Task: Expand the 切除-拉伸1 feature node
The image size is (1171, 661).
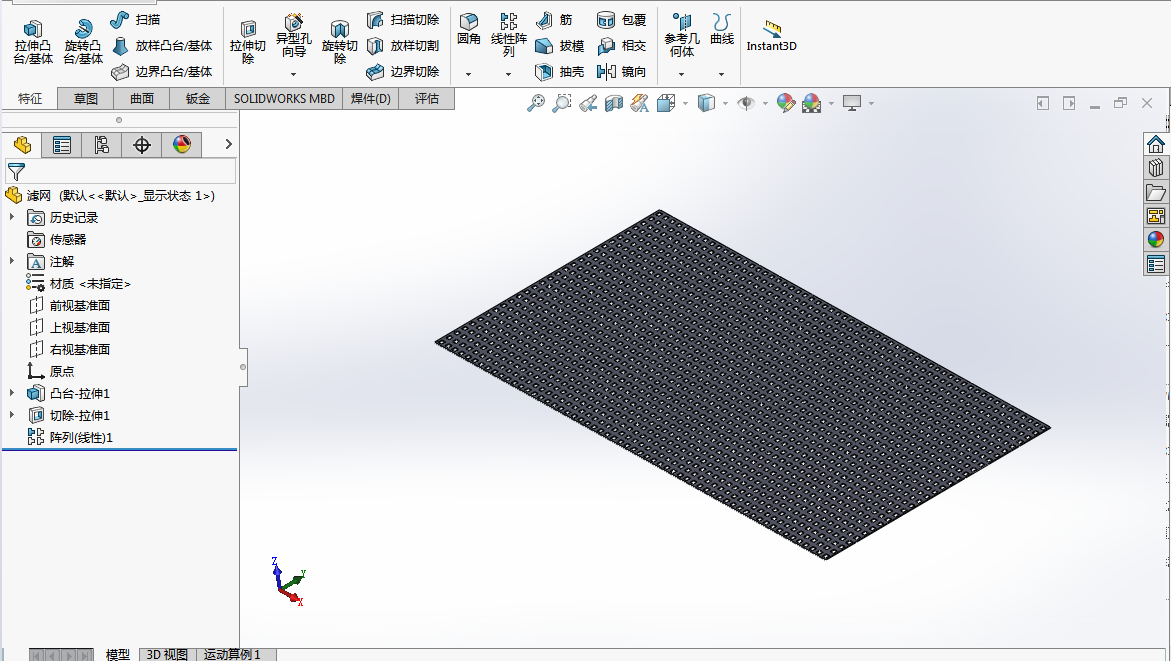Action: pyautogui.click(x=11, y=415)
